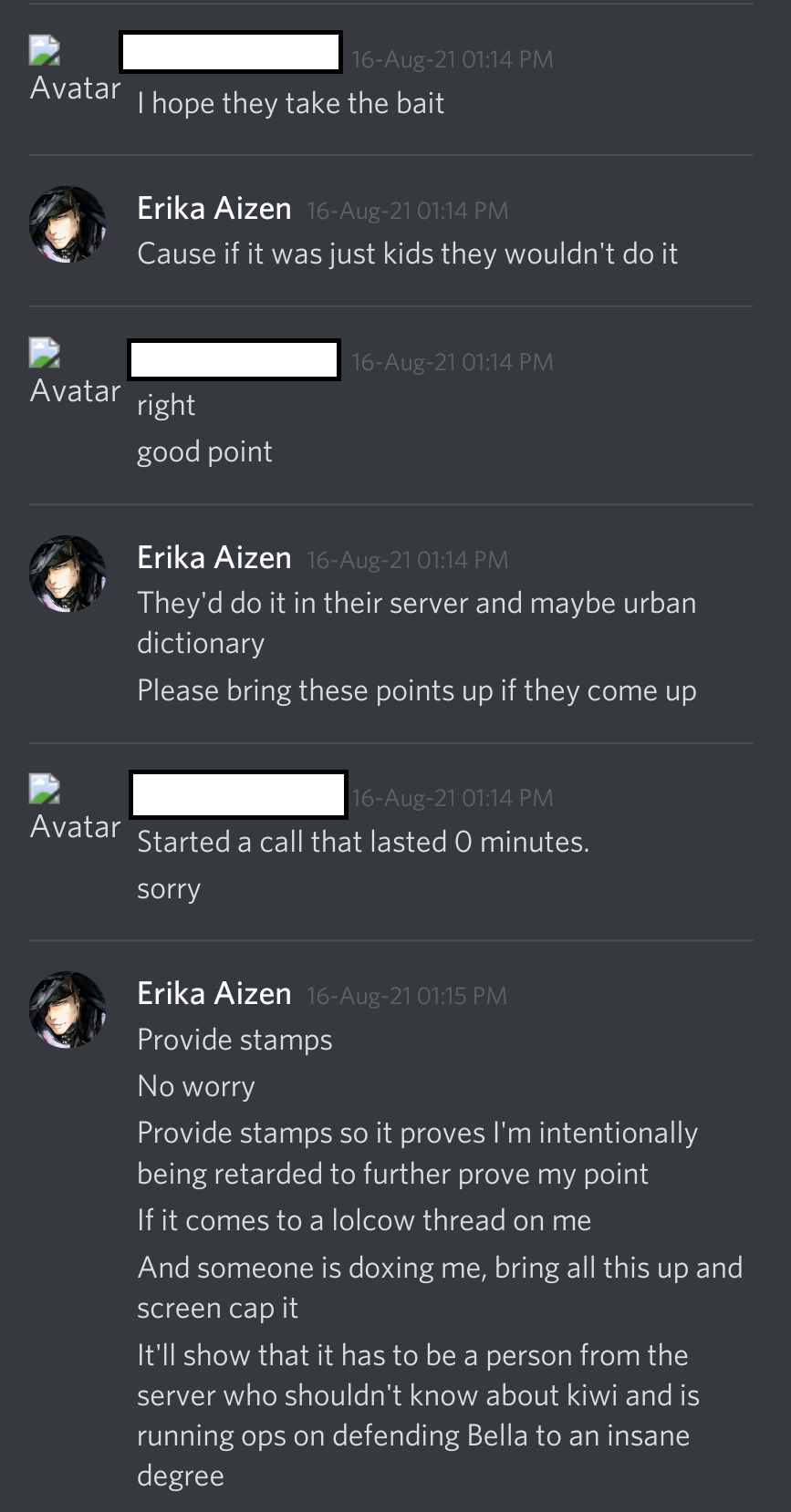The width and height of the screenshot is (791, 1512).
Task: Select the redacted username above the "right" message
Action: click(x=234, y=360)
